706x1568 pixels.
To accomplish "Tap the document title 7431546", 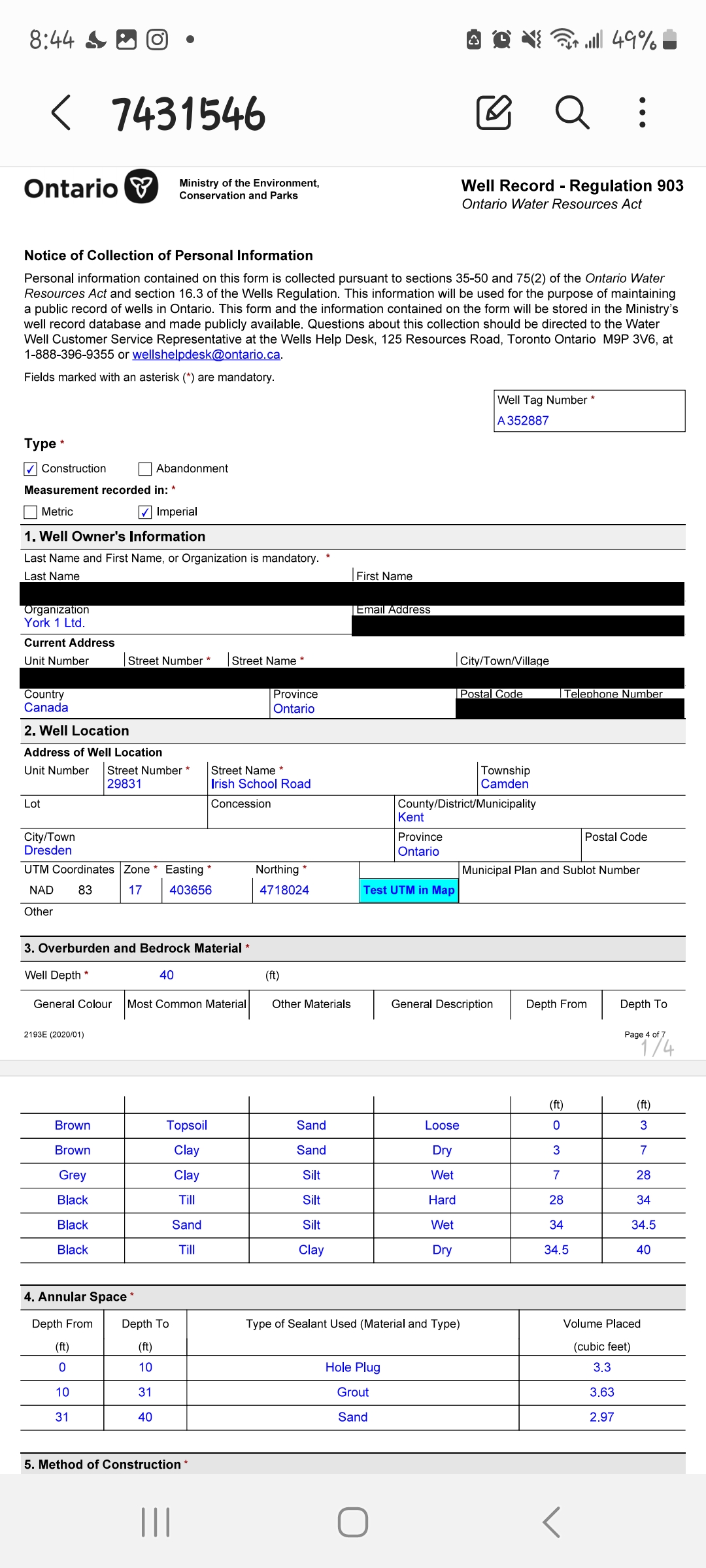I will click(x=188, y=114).
